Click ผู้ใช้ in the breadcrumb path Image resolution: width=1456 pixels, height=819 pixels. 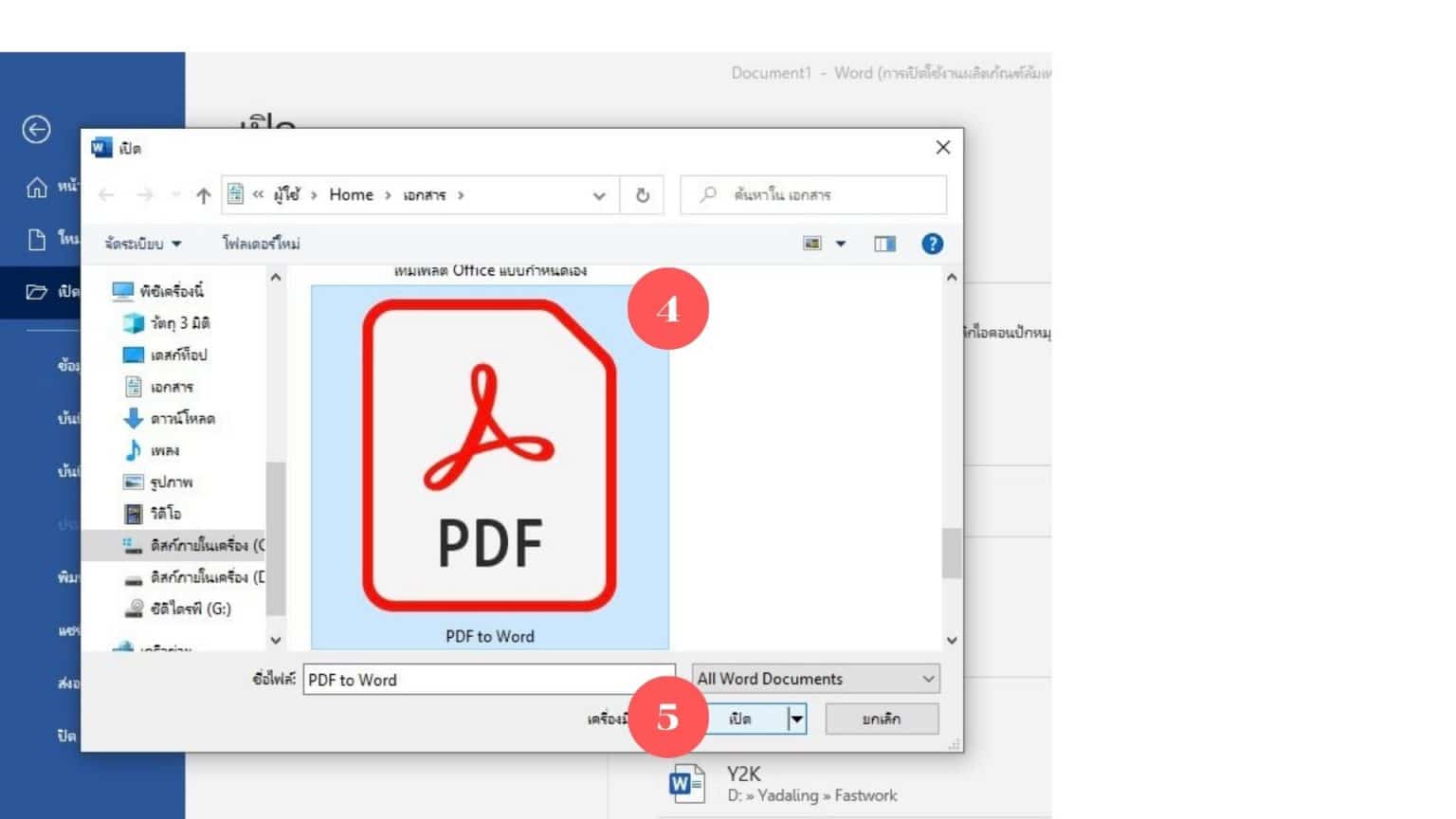[x=286, y=194]
